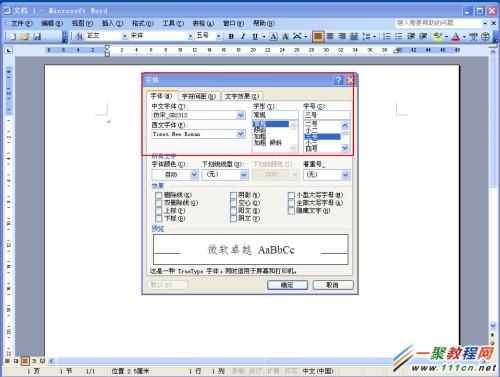Click the Center align toolbar icon

coord(330,36)
